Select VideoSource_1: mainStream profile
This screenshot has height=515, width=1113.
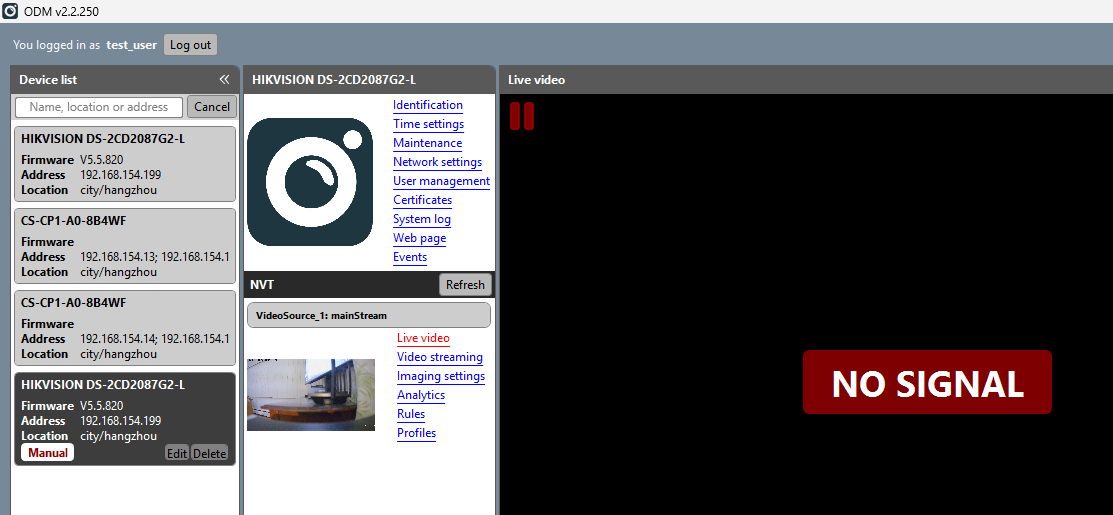pyautogui.click(x=368, y=315)
